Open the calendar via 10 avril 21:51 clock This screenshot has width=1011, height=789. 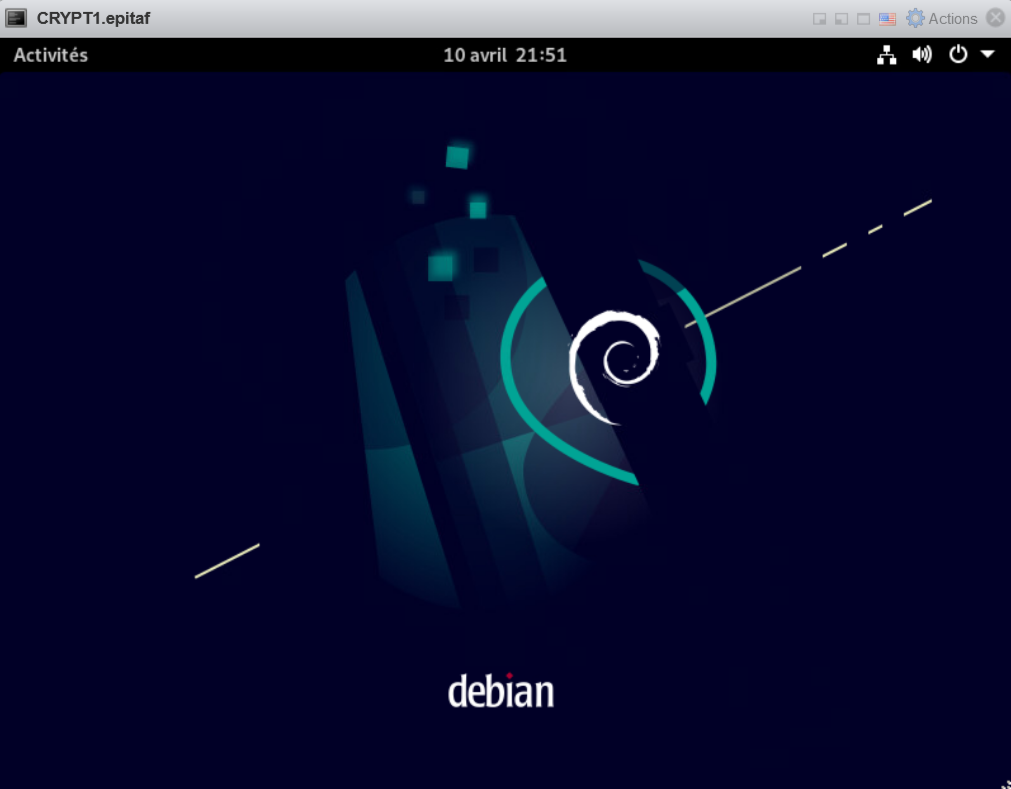505,55
